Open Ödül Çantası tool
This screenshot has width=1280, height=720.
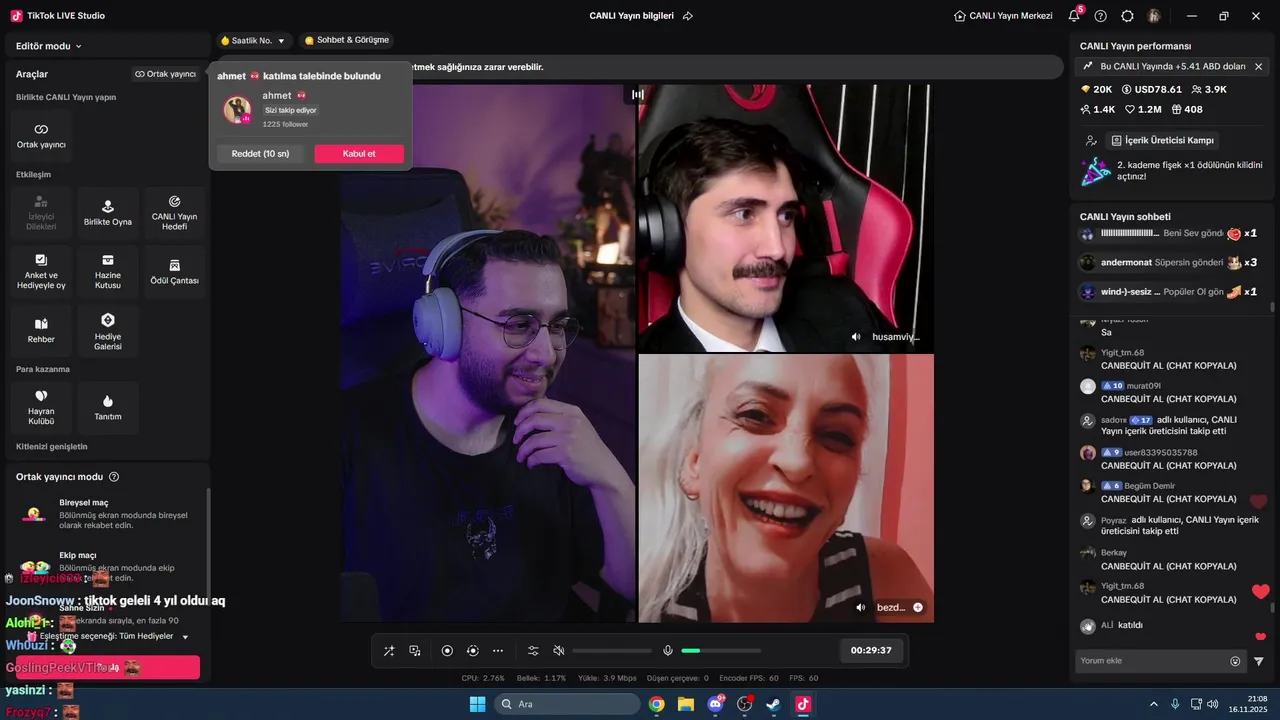(x=174, y=271)
